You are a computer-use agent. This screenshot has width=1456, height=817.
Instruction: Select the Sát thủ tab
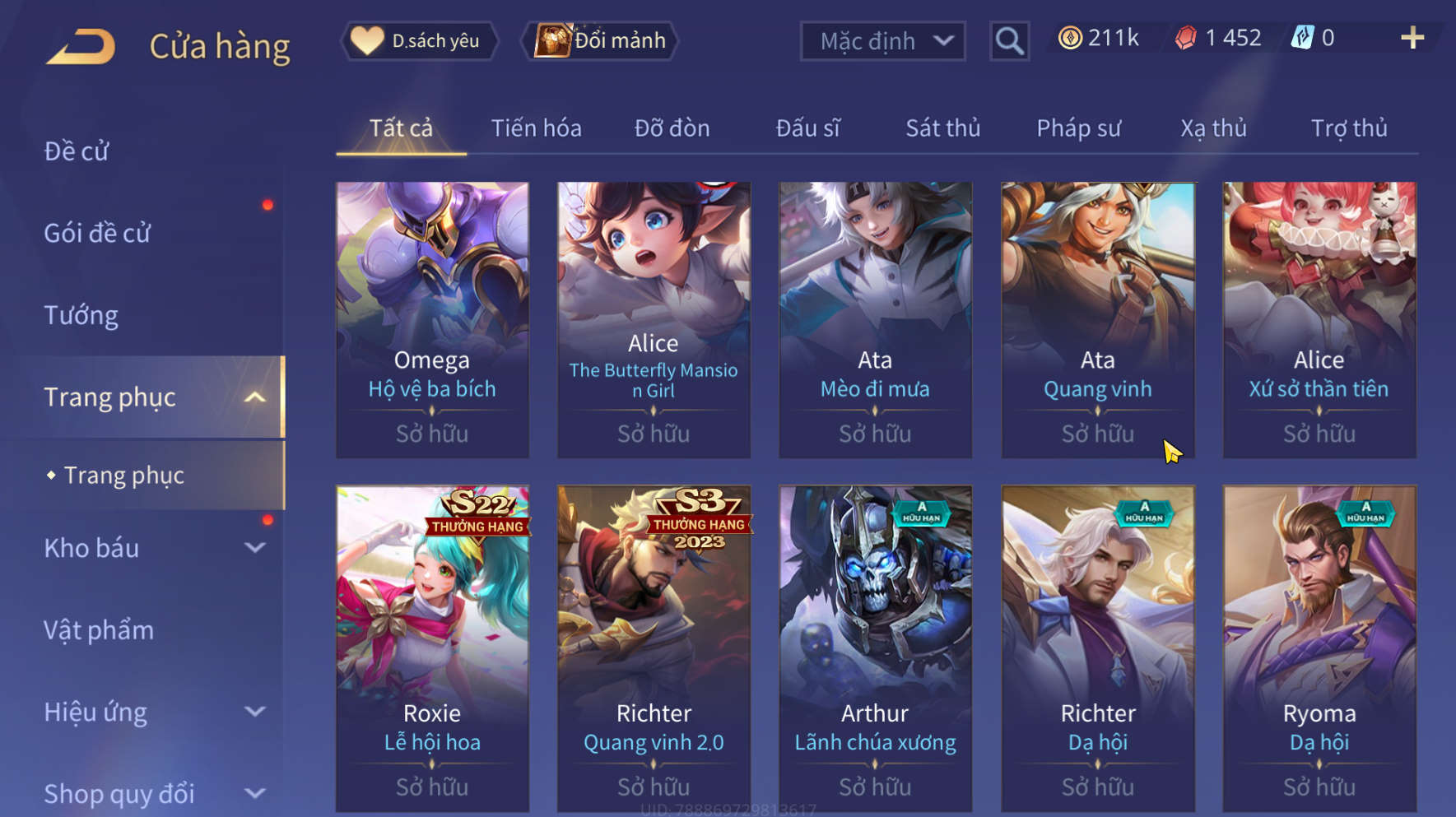[x=943, y=128]
